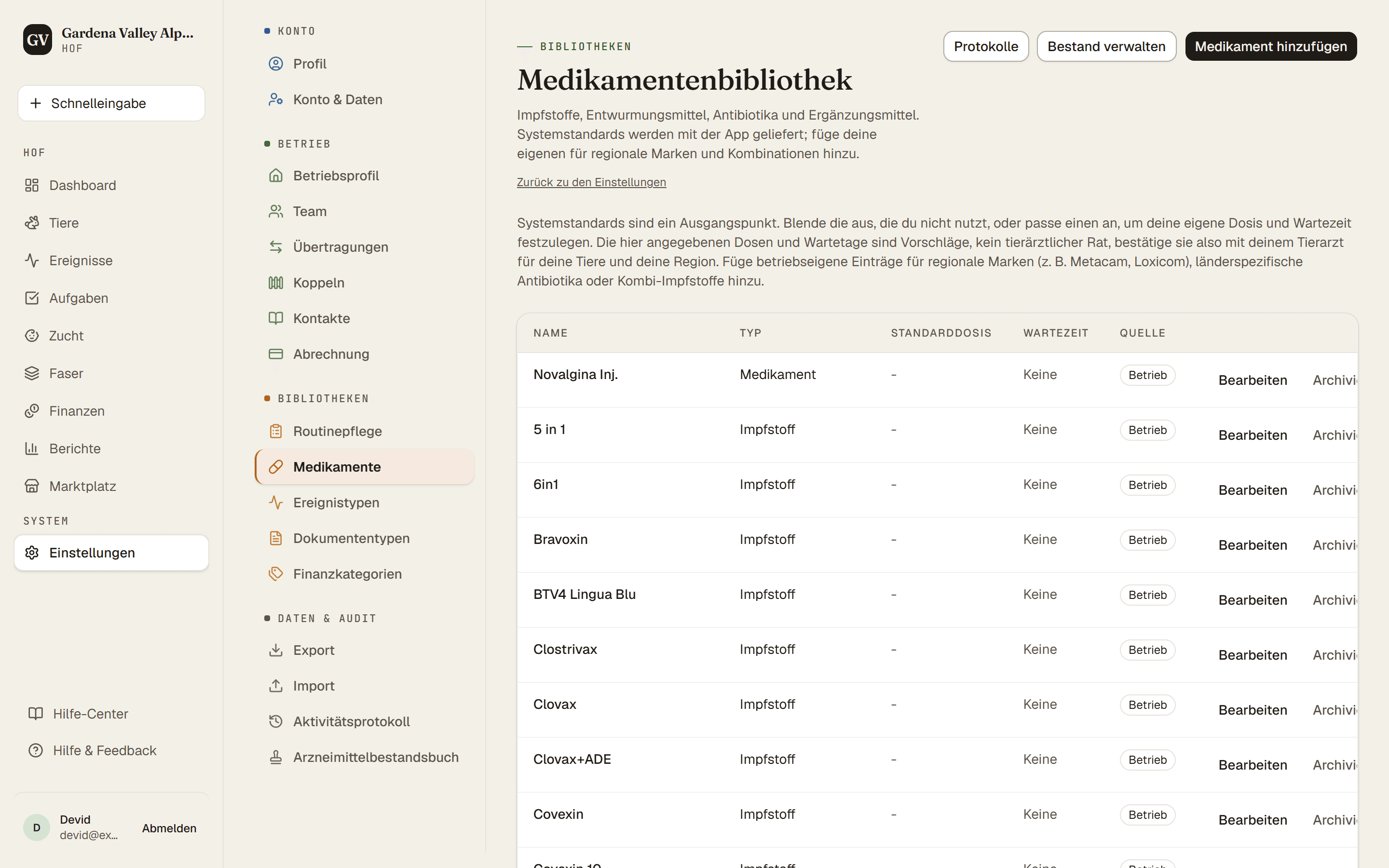Click the Aufgaben checkbox icon
The image size is (1389, 868).
click(x=31, y=298)
